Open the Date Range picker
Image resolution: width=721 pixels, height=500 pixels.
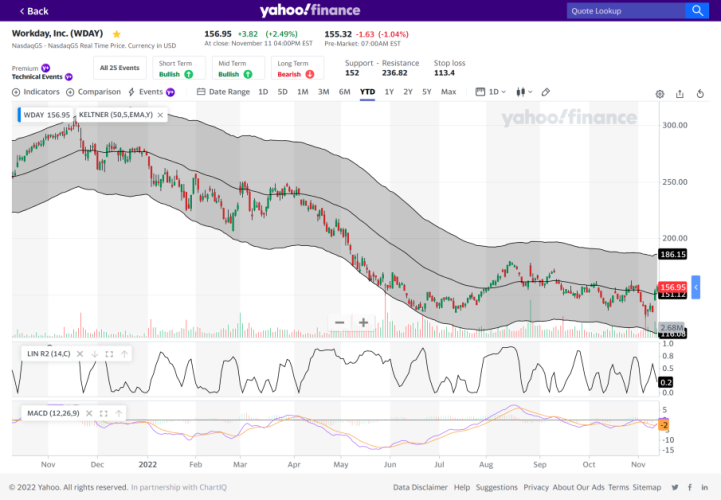coord(223,92)
